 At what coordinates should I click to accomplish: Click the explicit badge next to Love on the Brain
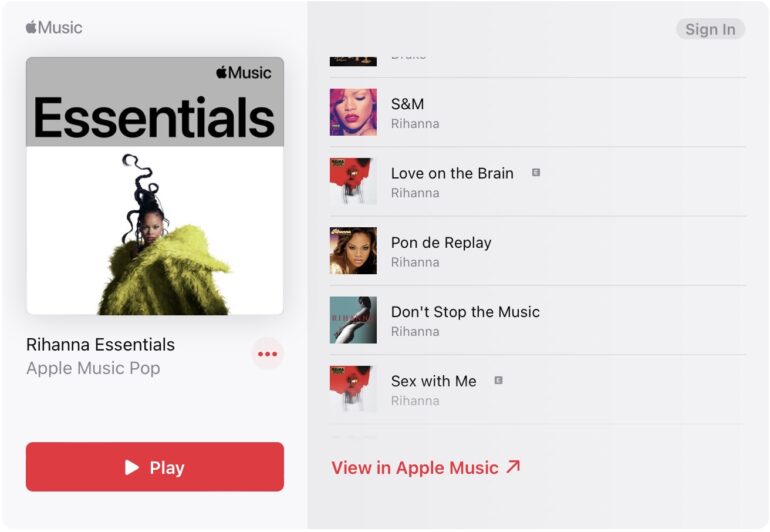coord(536,172)
